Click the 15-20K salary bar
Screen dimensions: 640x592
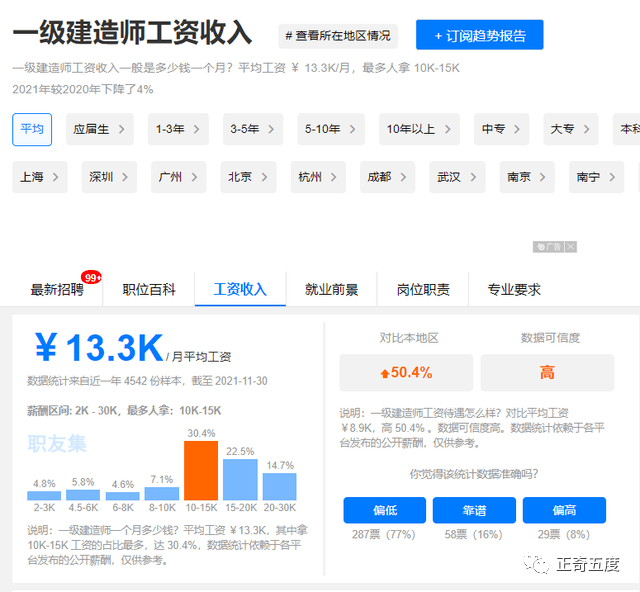click(240, 479)
